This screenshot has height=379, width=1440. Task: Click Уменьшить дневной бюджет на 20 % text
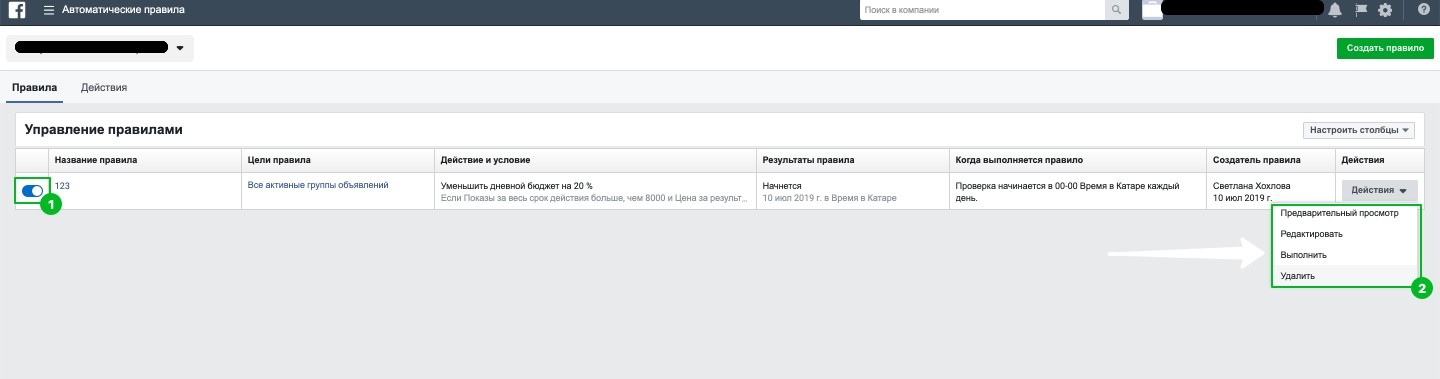pos(517,186)
